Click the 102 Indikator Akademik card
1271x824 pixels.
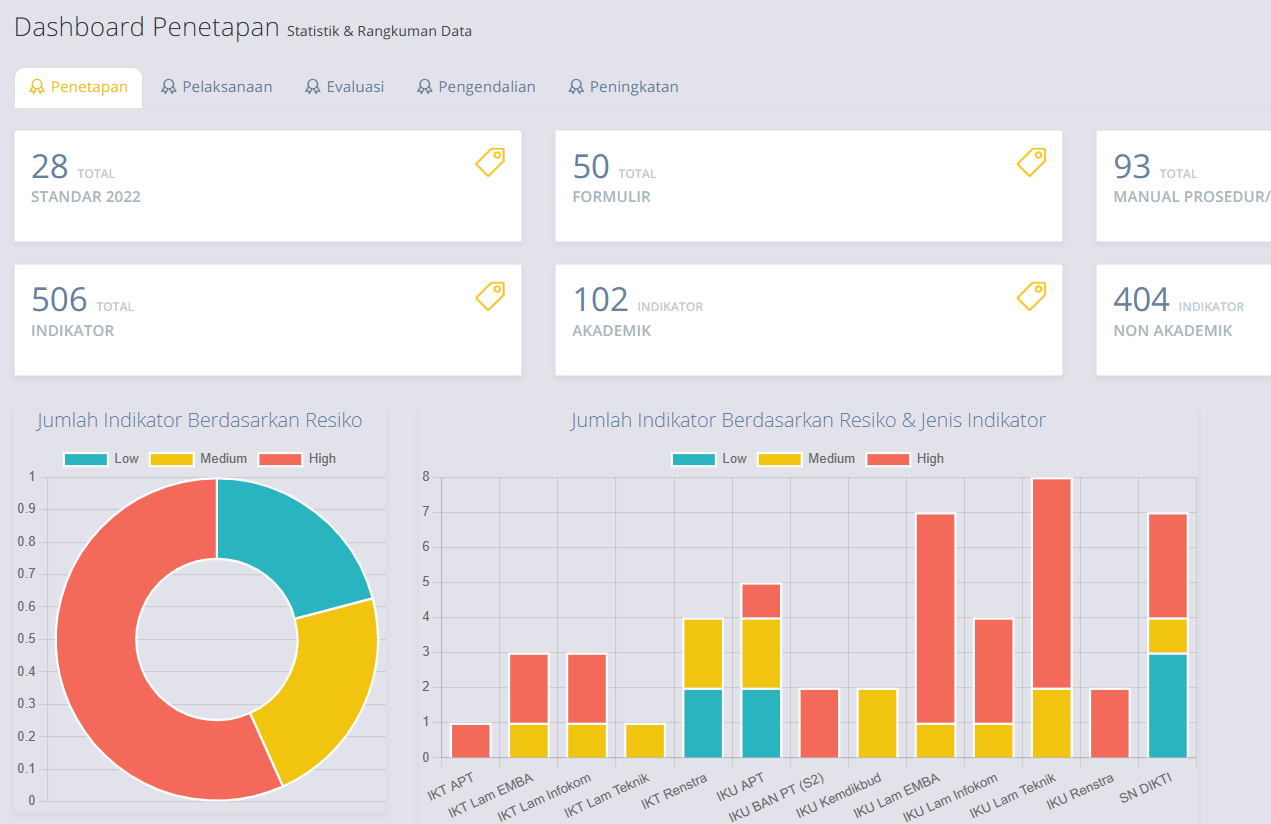coord(809,320)
